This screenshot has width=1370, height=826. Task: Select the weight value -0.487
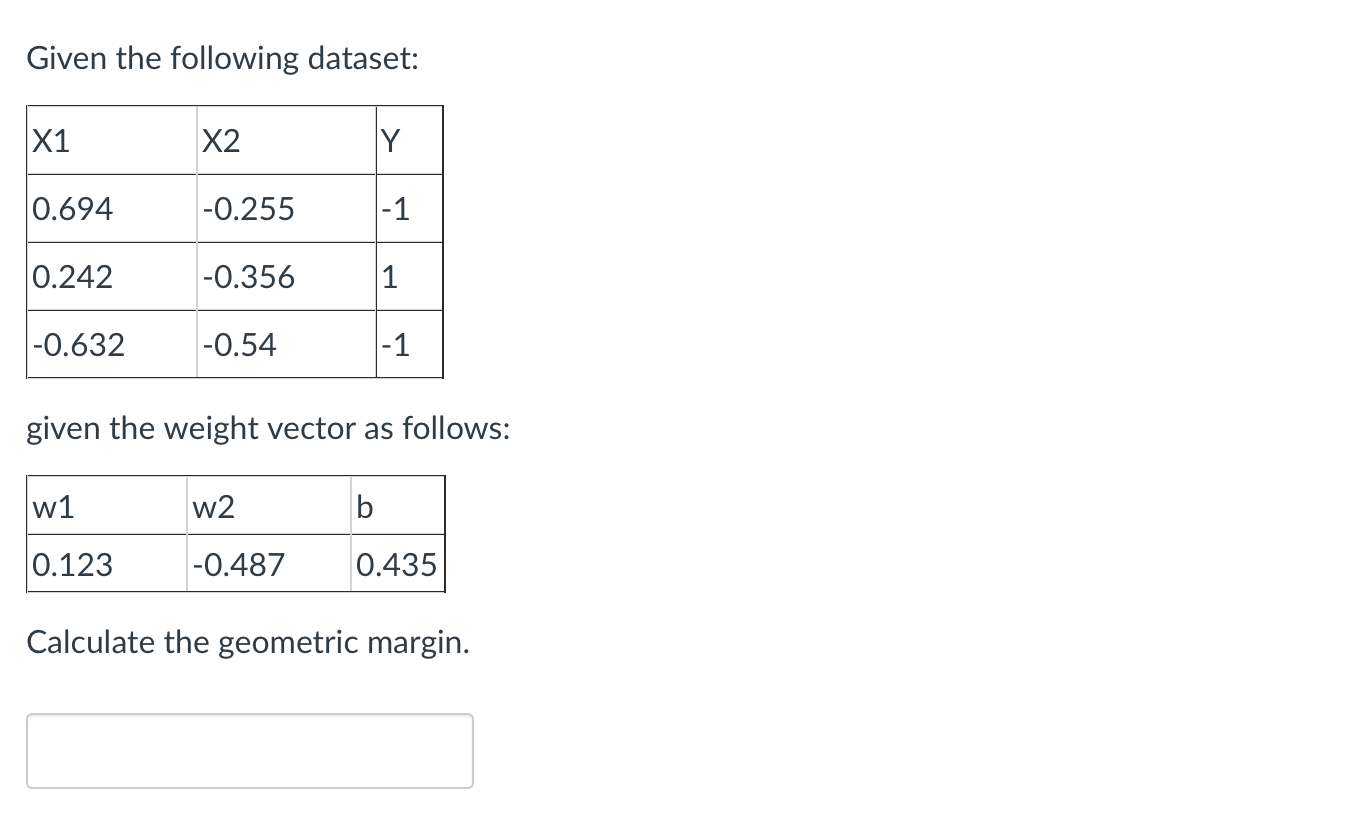pyautogui.click(x=268, y=565)
